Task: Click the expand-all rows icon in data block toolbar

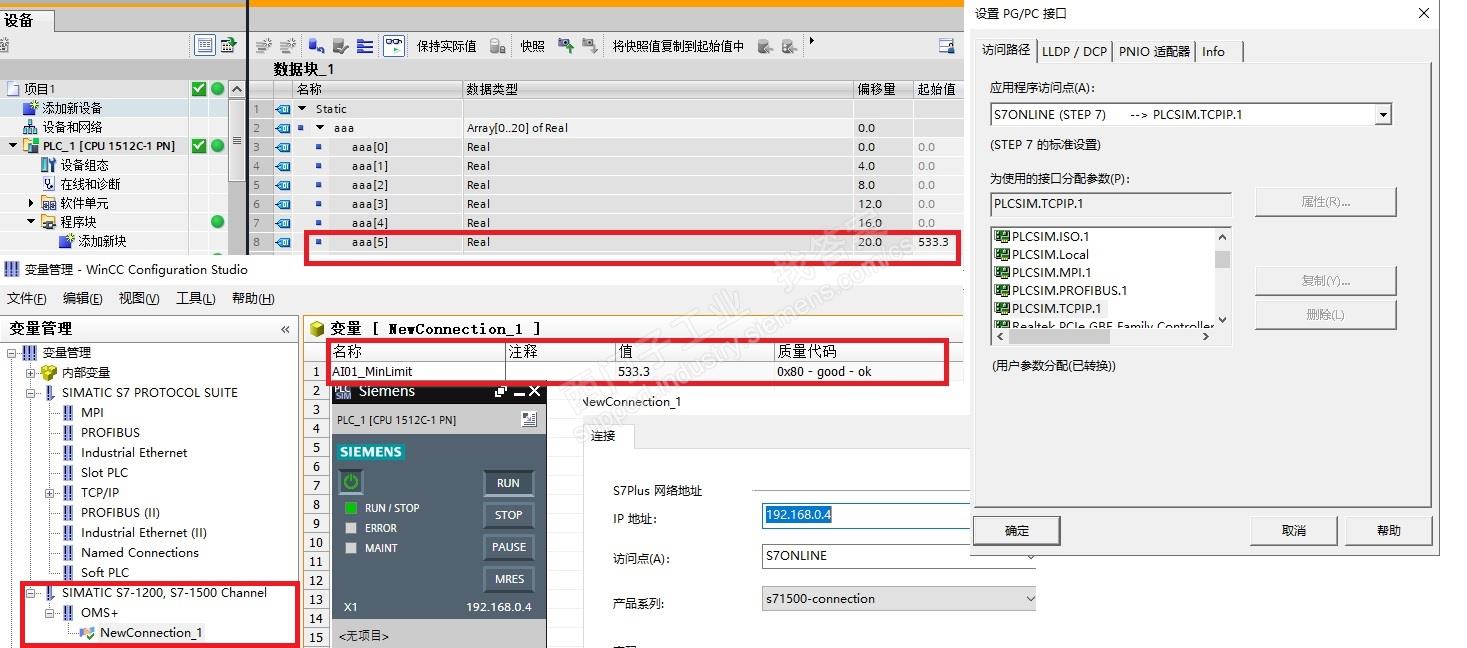Action: pos(365,46)
